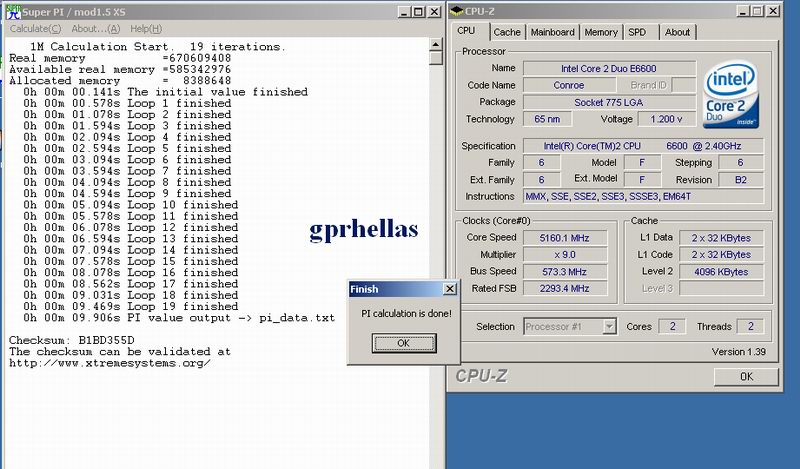Image resolution: width=800 pixels, height=469 pixels.
Task: Maximize the Super PI window
Action: click(418, 12)
